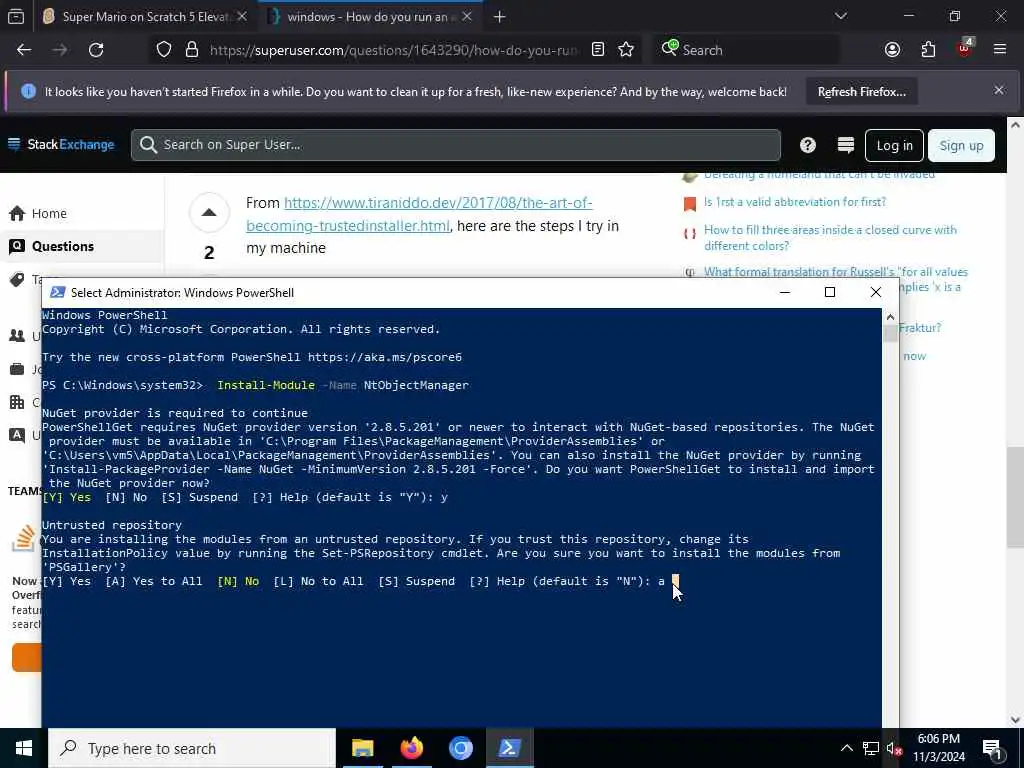This screenshot has height=768, width=1024.
Task: Open the blue browser taskbar icon
Action: coord(460,748)
